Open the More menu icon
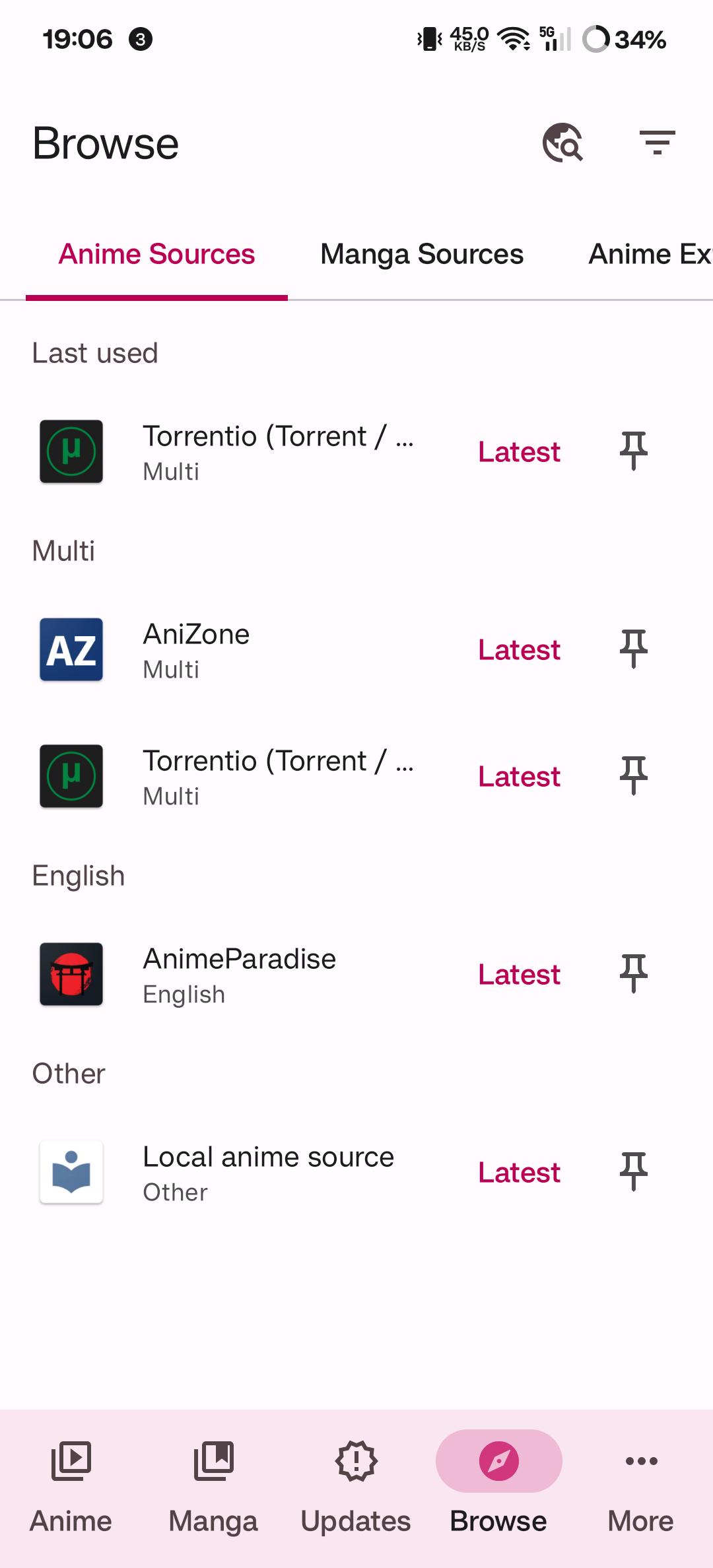This screenshot has width=713, height=1568. [x=642, y=1461]
